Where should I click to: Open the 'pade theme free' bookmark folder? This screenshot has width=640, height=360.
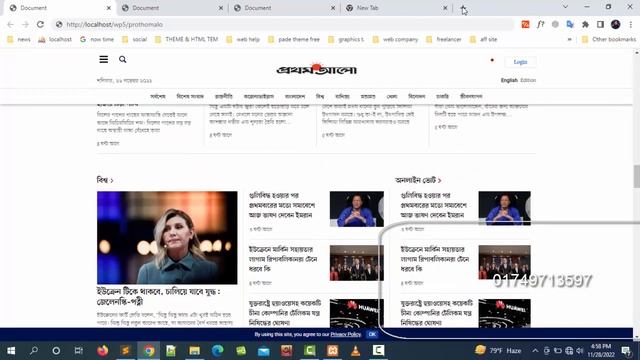click(x=294, y=39)
